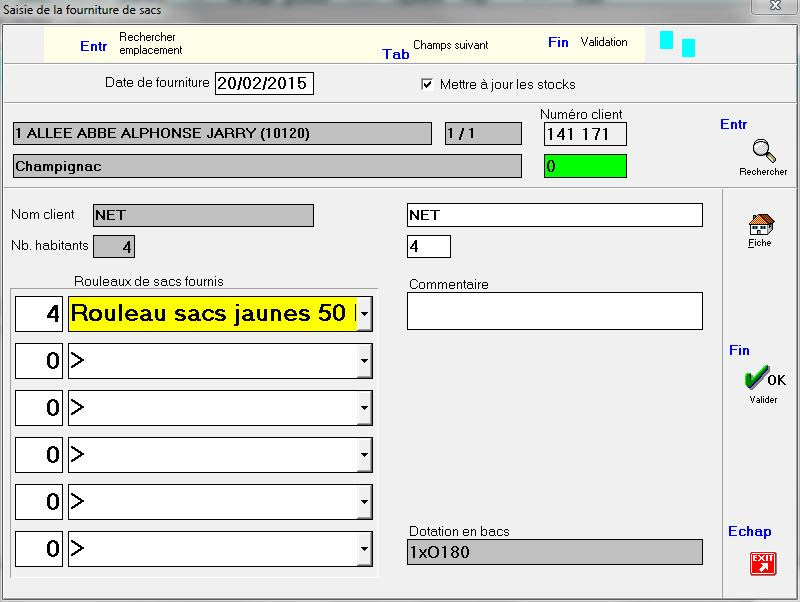Image resolution: width=800 pixels, height=602 pixels.
Task: Click the editable habitants count field
Action: [x=428, y=246]
